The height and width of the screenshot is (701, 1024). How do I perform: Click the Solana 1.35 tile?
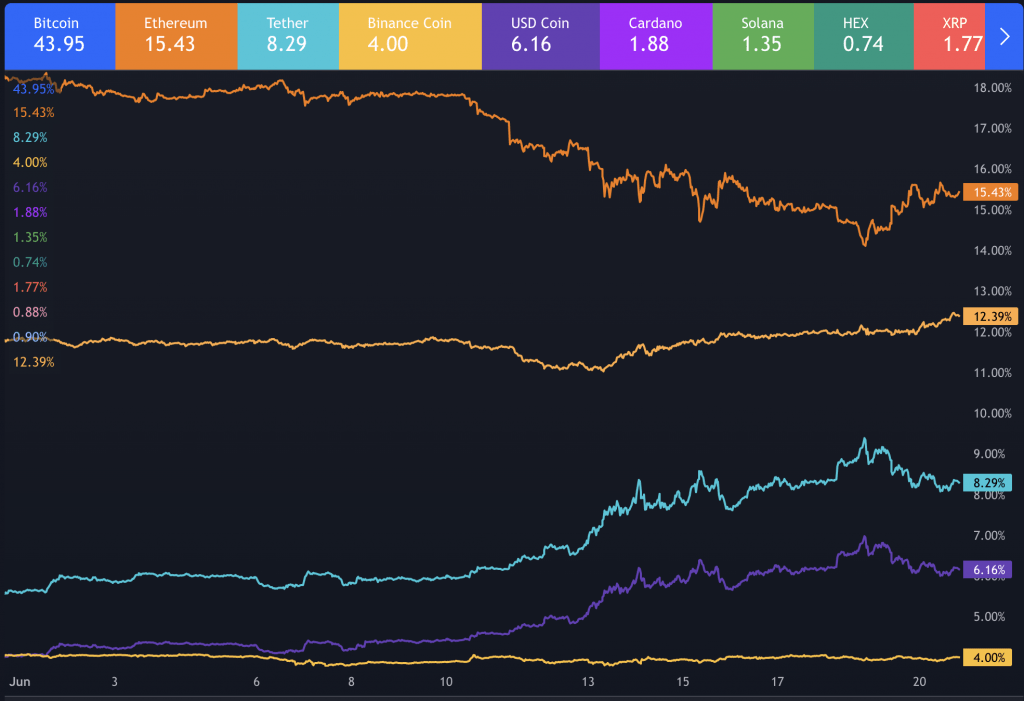[x=762, y=35]
